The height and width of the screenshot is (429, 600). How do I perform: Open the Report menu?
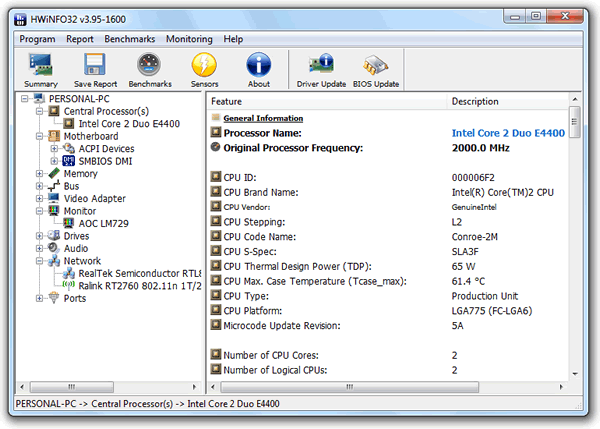80,39
